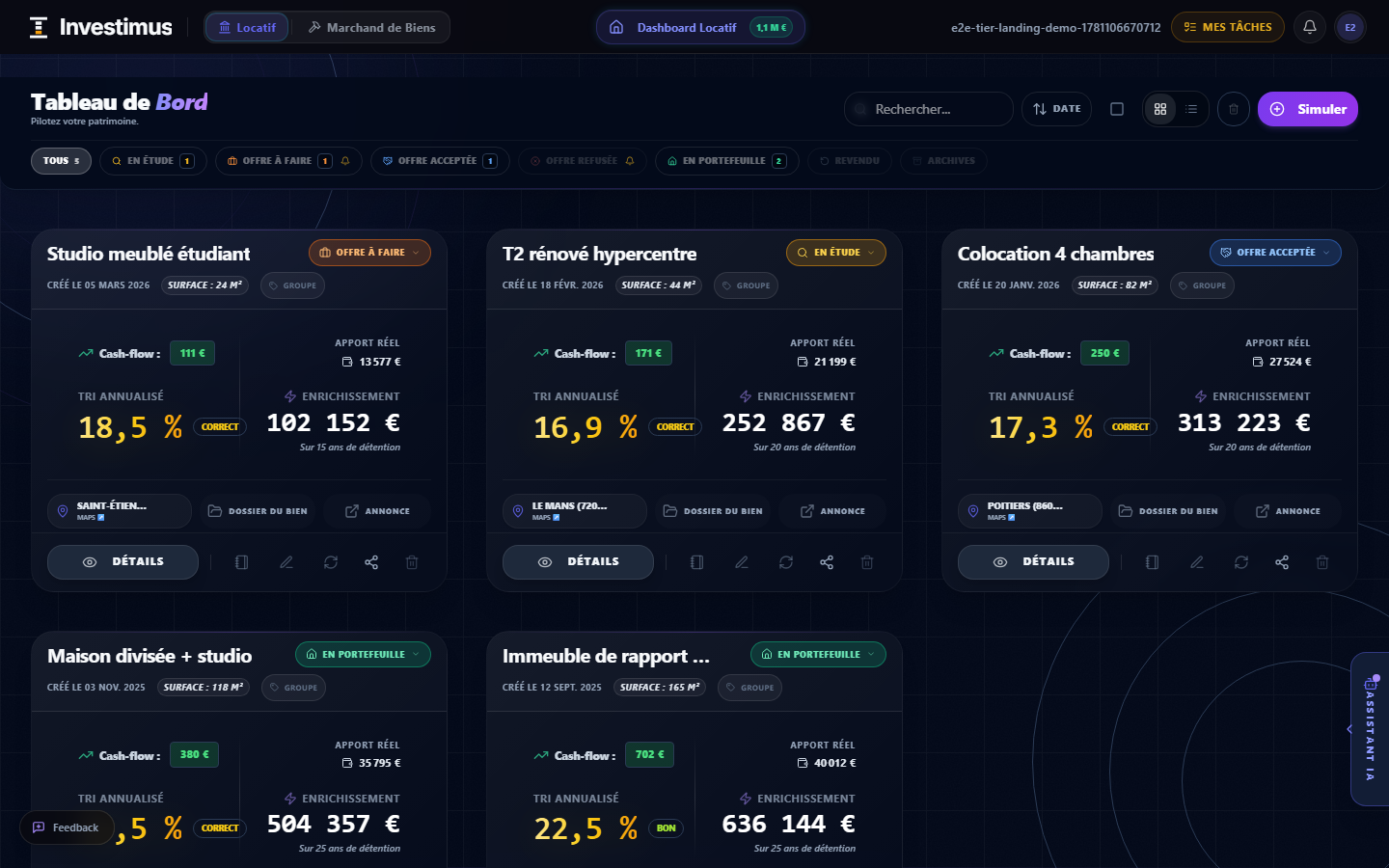Open the Archives filter

point(943,161)
